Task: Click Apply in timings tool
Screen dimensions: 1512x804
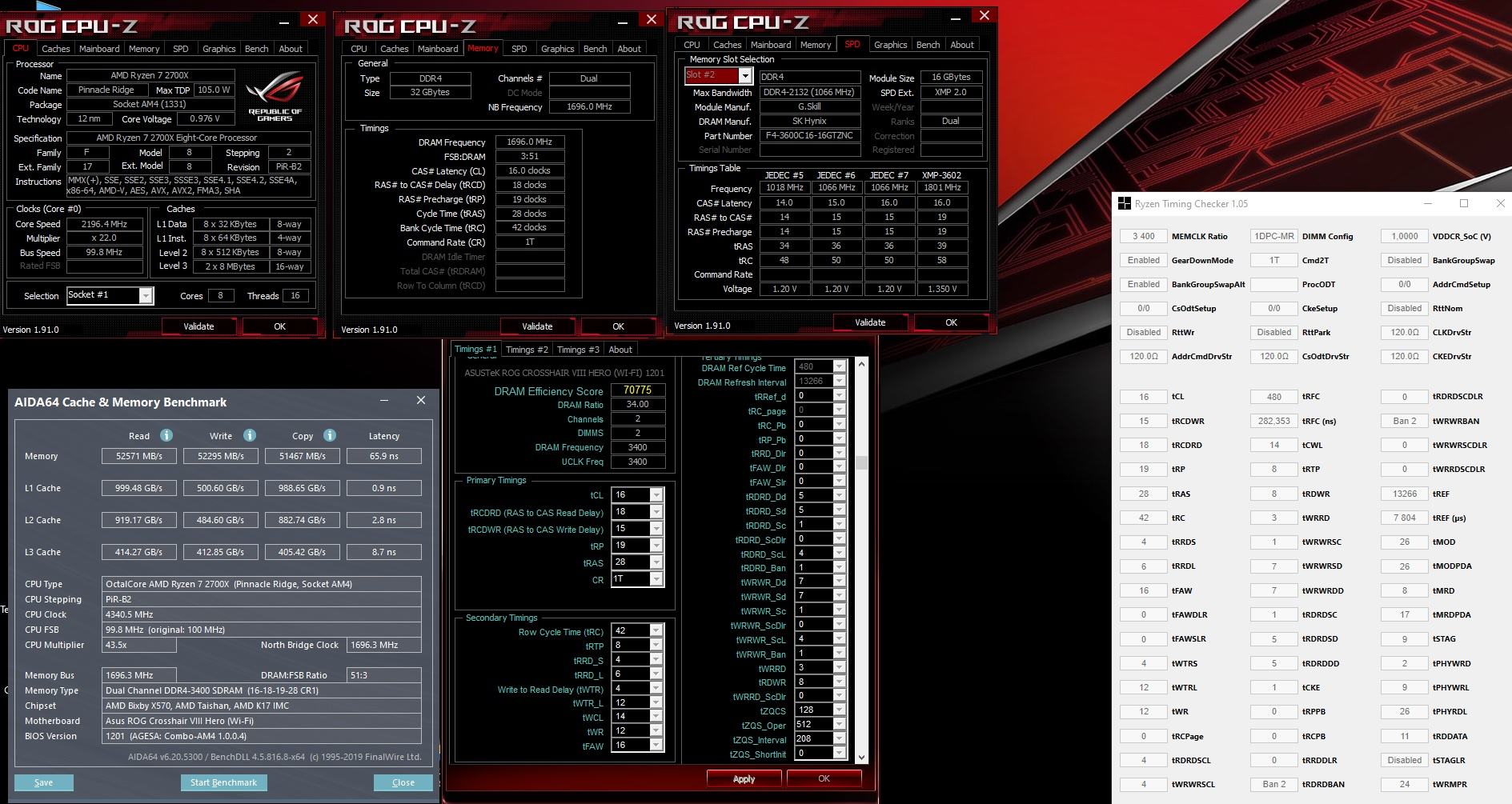Action: (x=744, y=778)
